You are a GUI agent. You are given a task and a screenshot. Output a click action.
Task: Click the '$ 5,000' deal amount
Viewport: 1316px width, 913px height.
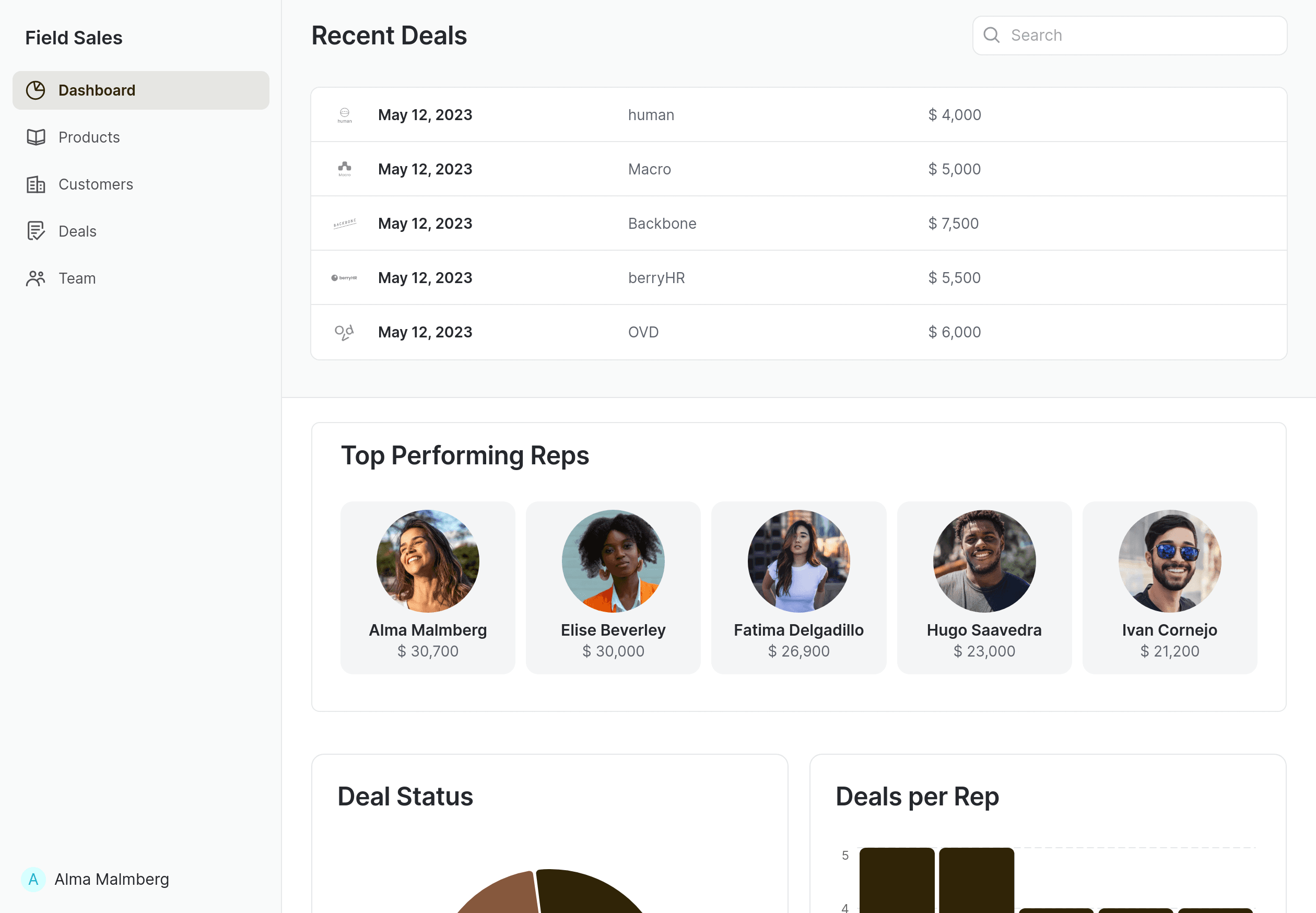point(955,169)
